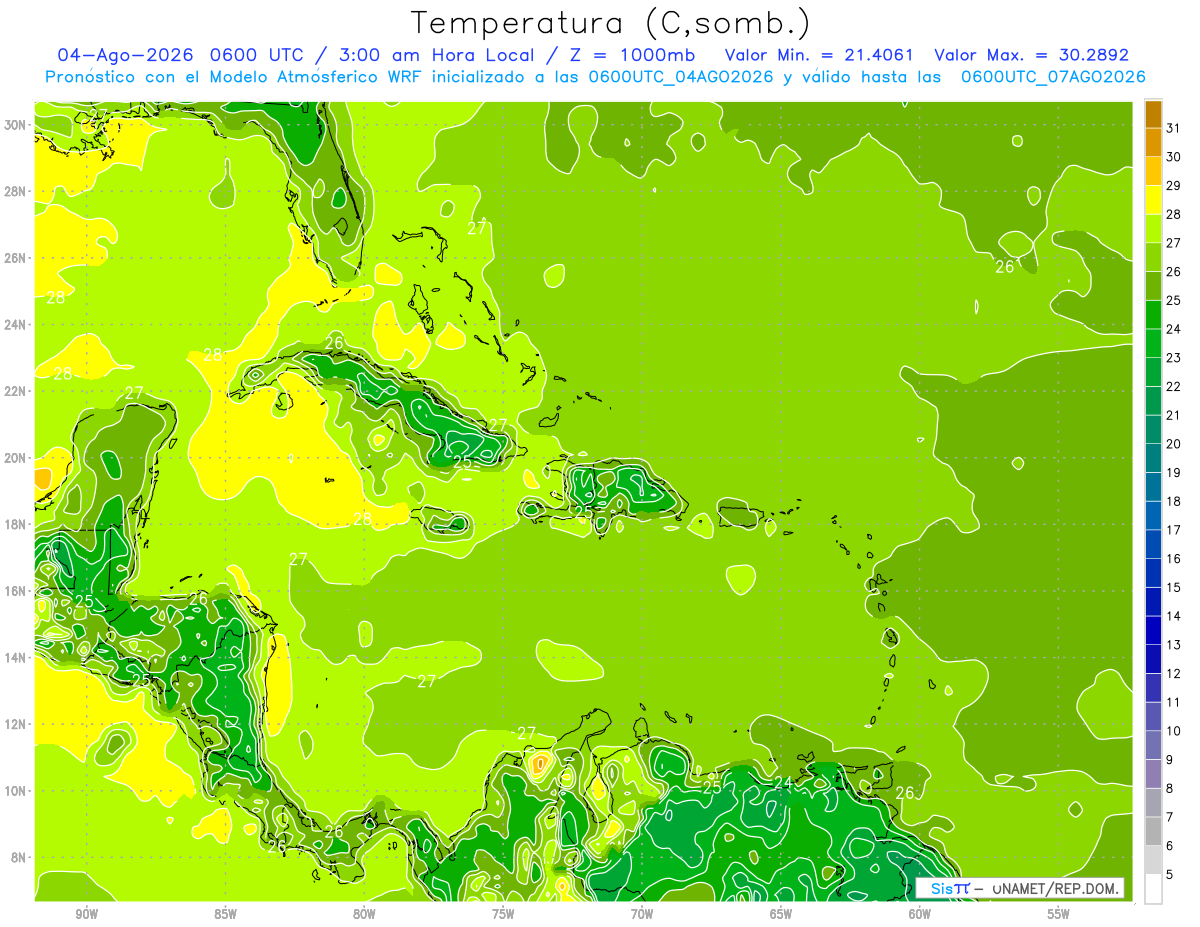Click the color scale label 31
This screenshot has width=1200, height=927.
(x=1174, y=128)
